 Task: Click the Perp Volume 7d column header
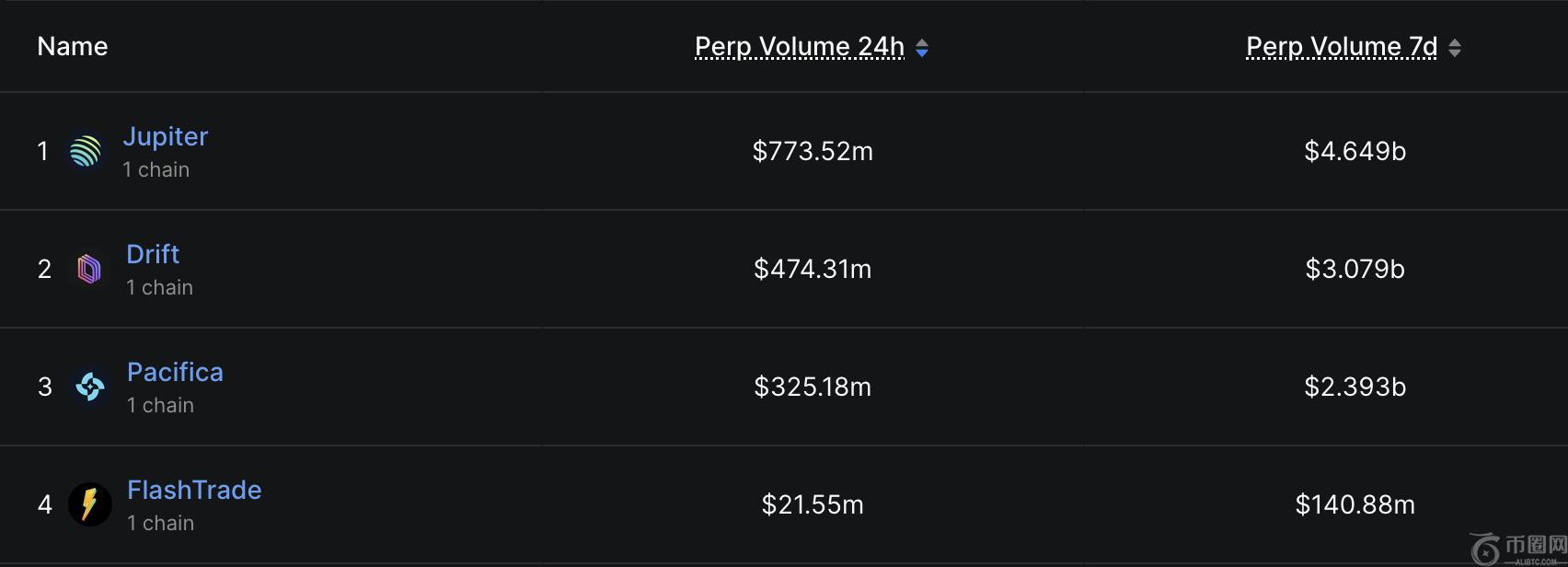pos(1341,46)
